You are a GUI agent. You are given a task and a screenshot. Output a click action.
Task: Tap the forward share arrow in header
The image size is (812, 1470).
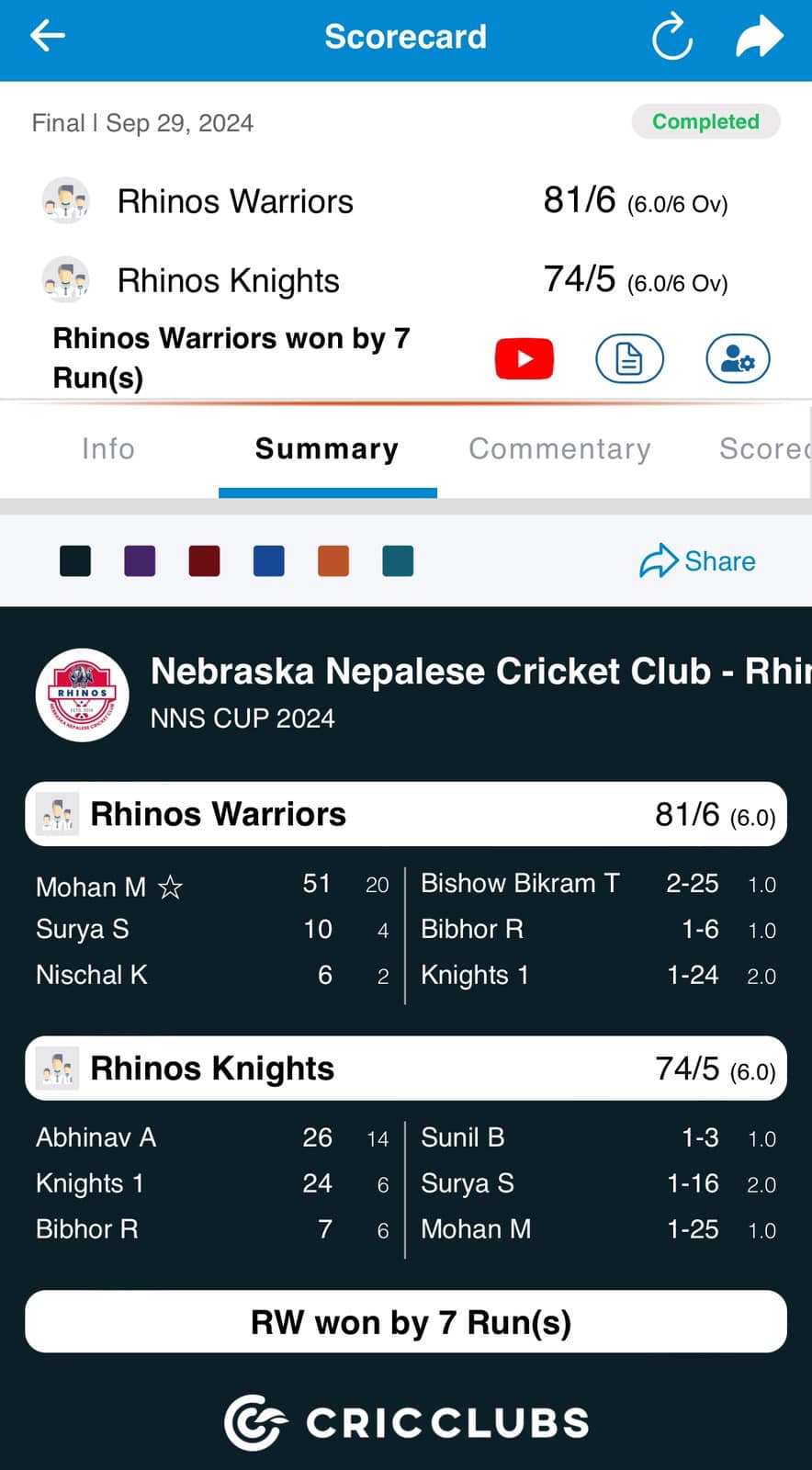[760, 37]
